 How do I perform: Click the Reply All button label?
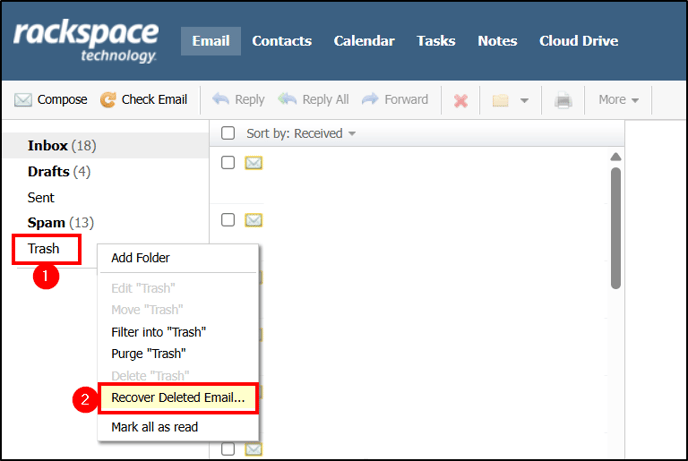[326, 100]
